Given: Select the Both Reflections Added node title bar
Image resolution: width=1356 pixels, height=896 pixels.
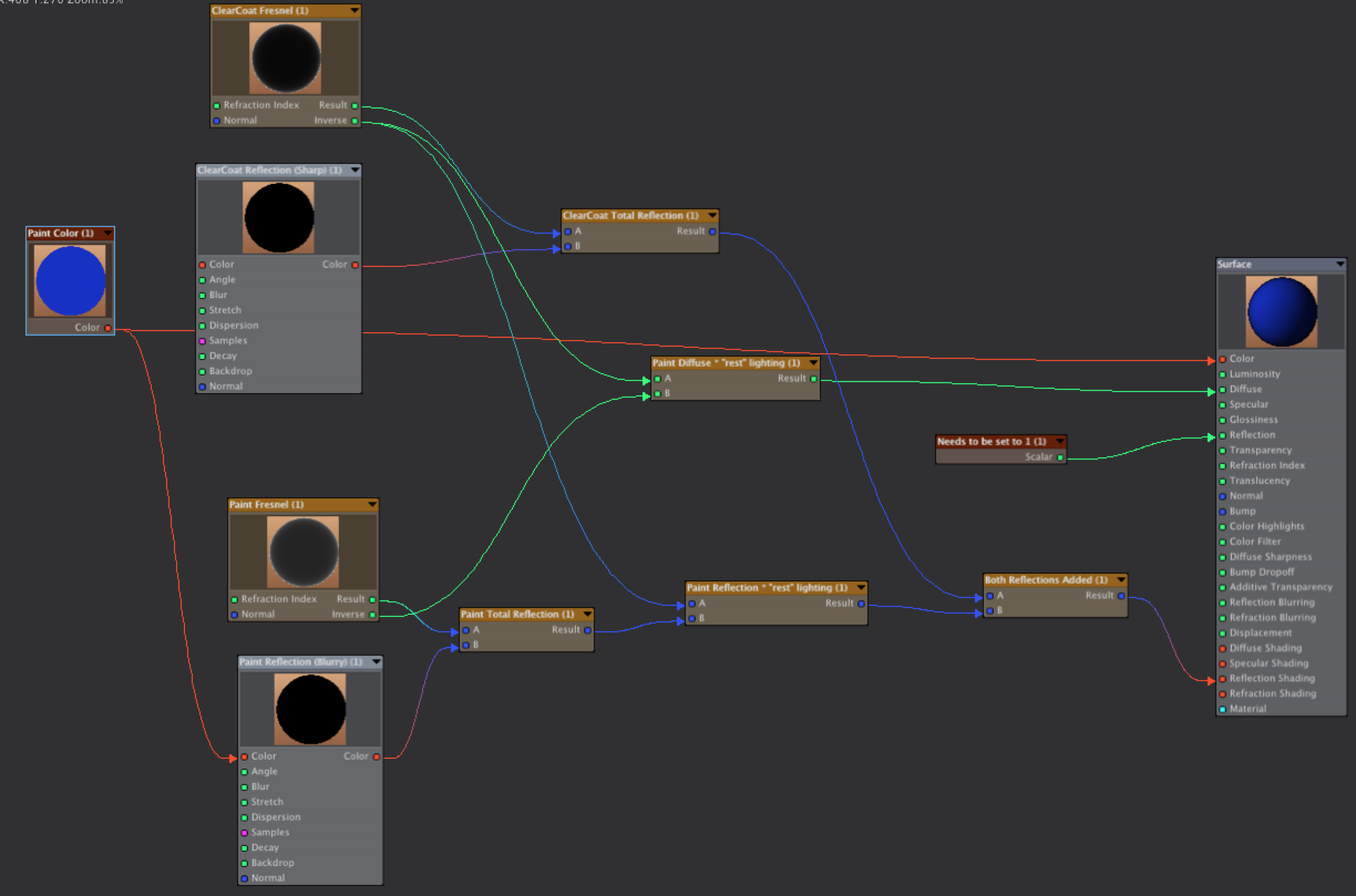Looking at the screenshot, I should [x=1046, y=580].
